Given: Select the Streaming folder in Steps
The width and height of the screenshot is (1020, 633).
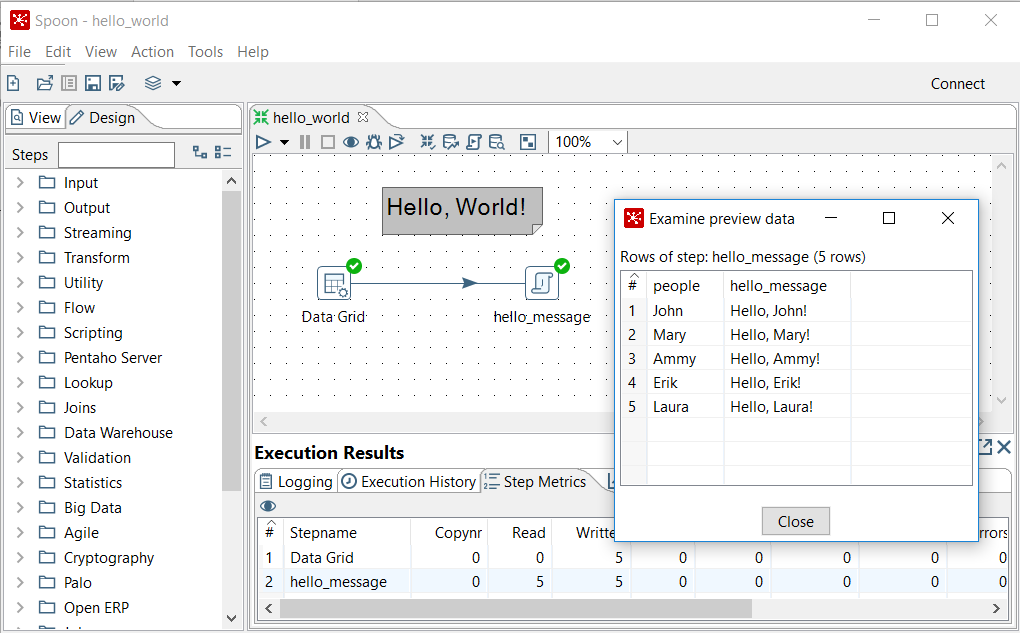Looking at the screenshot, I should click(x=97, y=233).
